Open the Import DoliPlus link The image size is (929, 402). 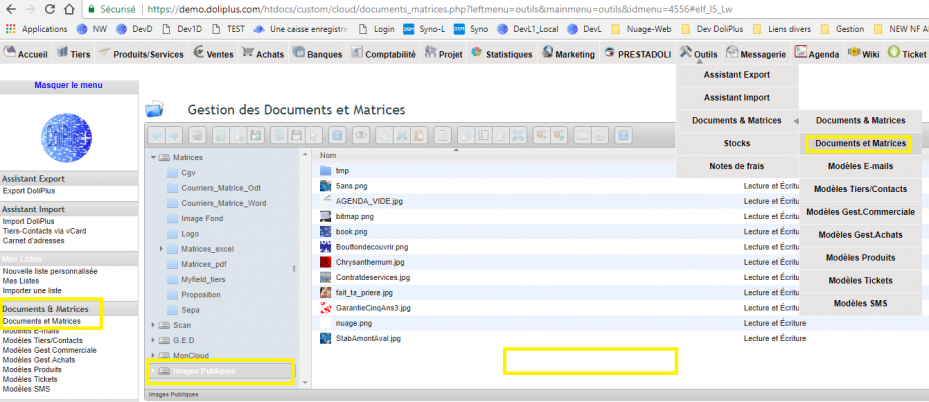pos(28,221)
